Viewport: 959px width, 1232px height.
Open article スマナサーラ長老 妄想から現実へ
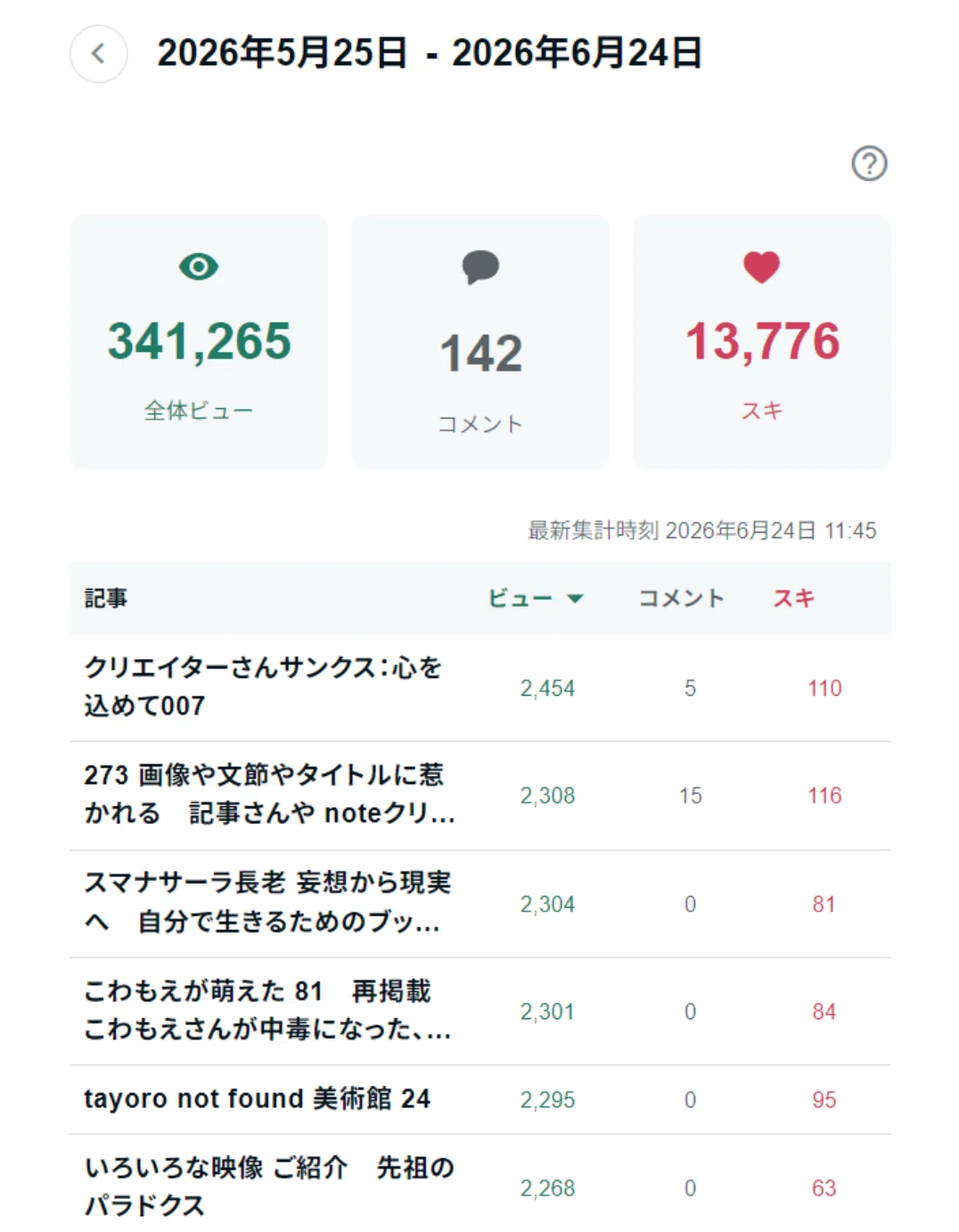[x=267, y=902]
